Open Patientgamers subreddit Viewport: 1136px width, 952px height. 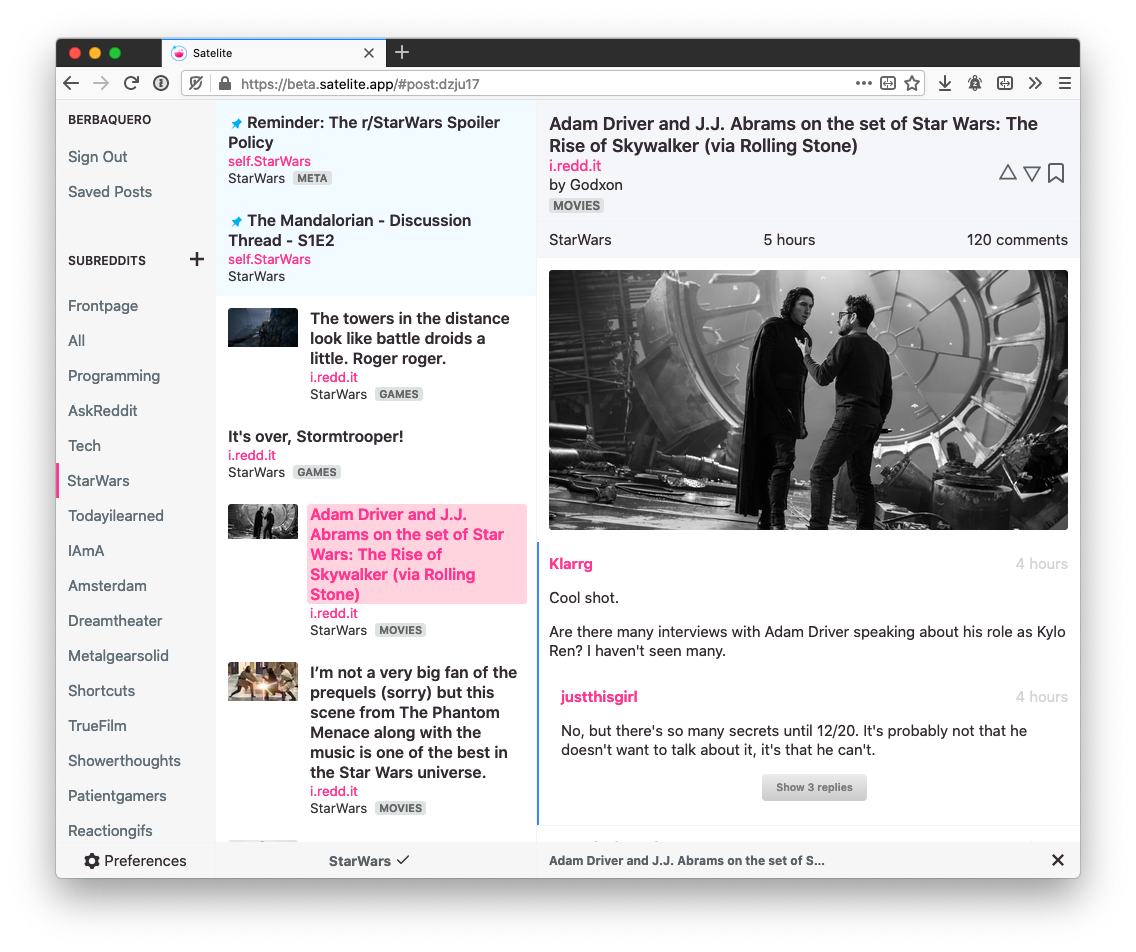(x=117, y=796)
